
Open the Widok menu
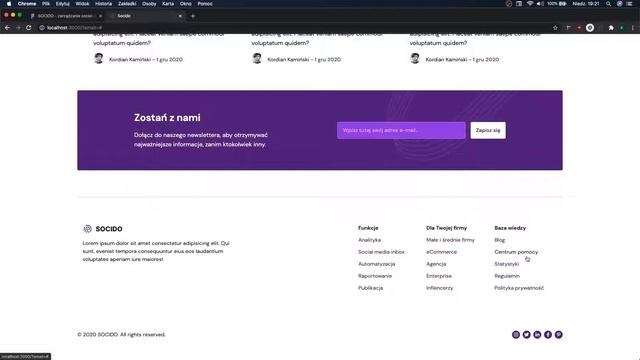tap(82, 4)
